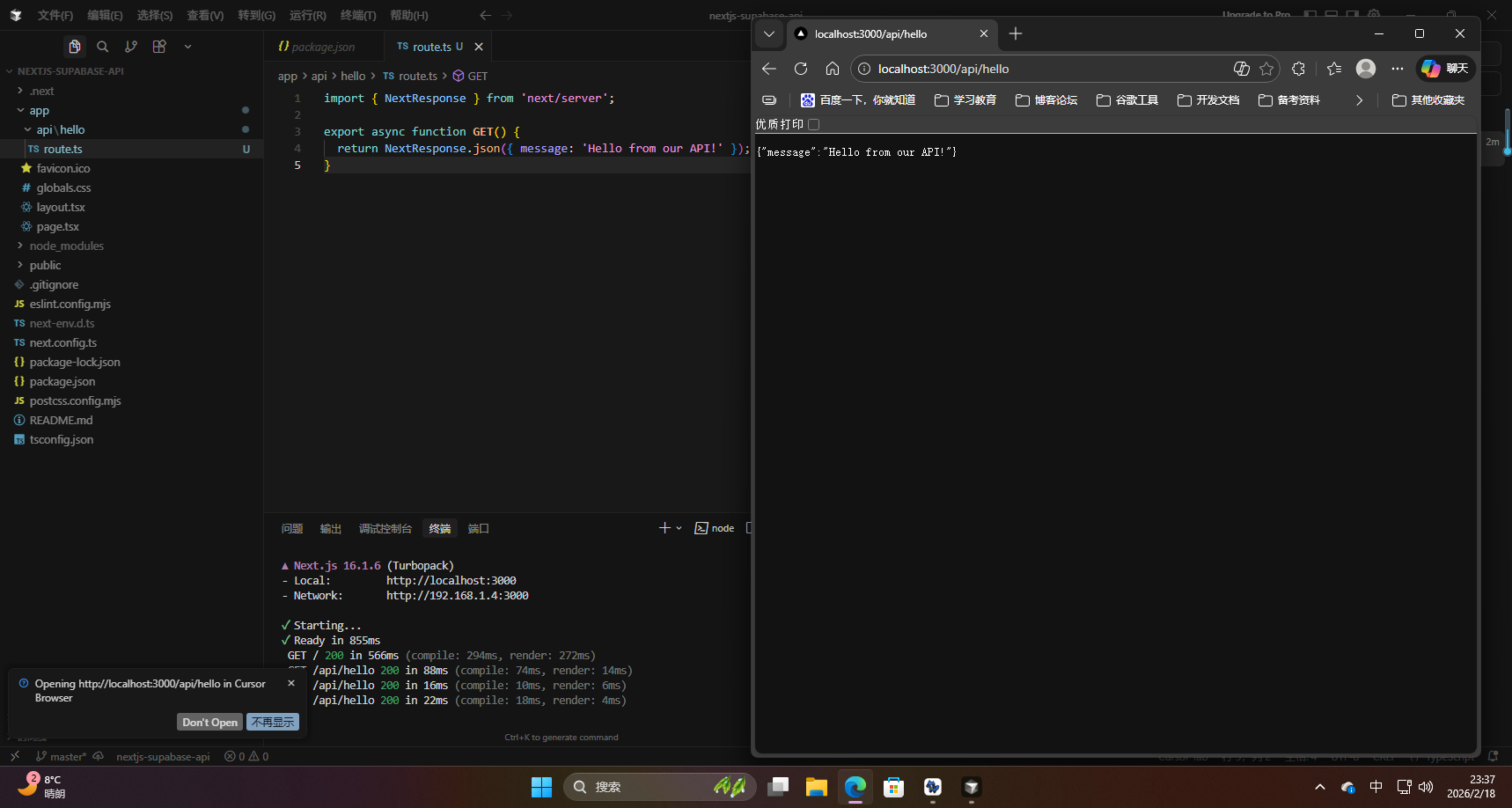
Task: Open eslint.config.mjs in the file tree
Action: coord(70,304)
